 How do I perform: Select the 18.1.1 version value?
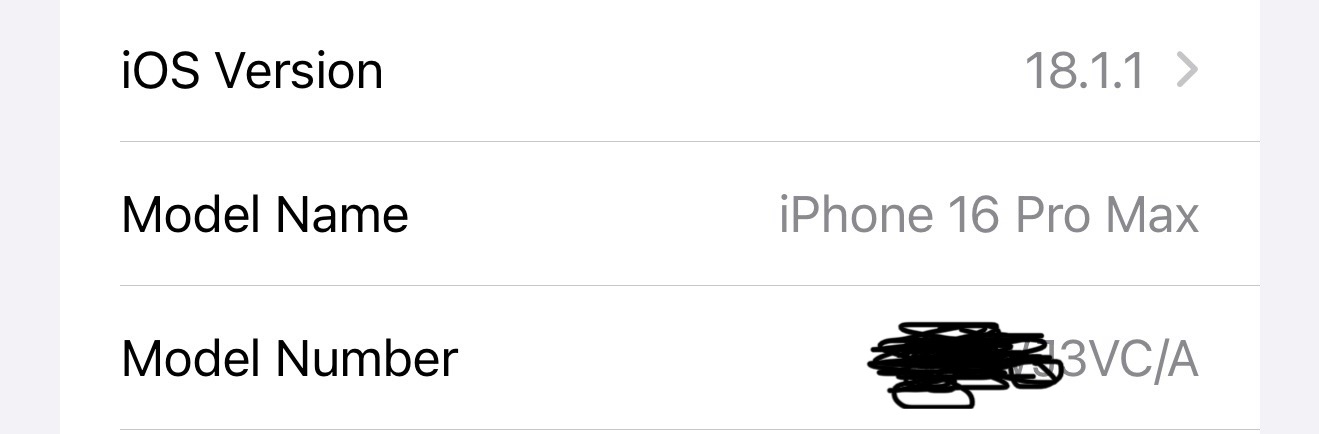tap(1085, 71)
